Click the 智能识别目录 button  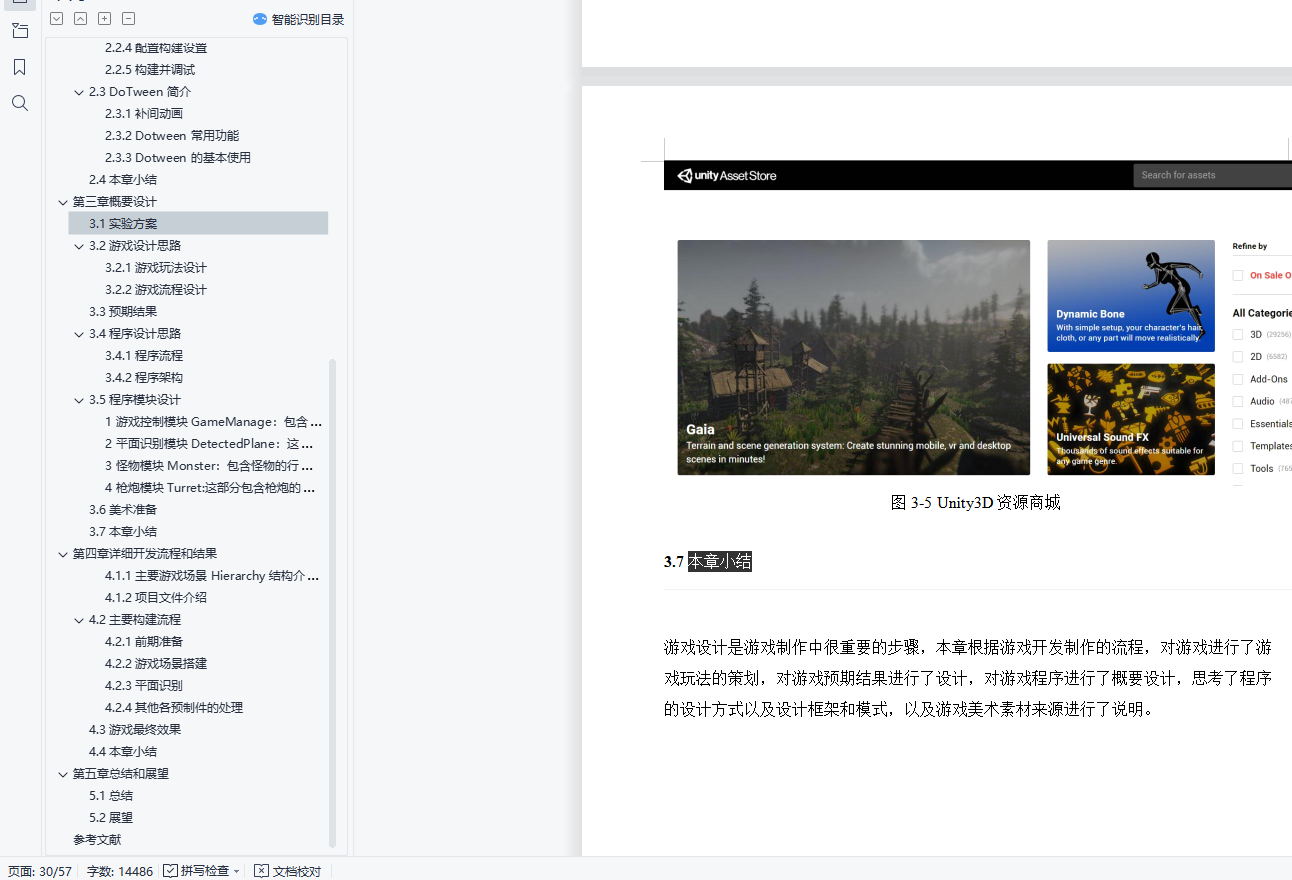pyautogui.click(x=298, y=19)
